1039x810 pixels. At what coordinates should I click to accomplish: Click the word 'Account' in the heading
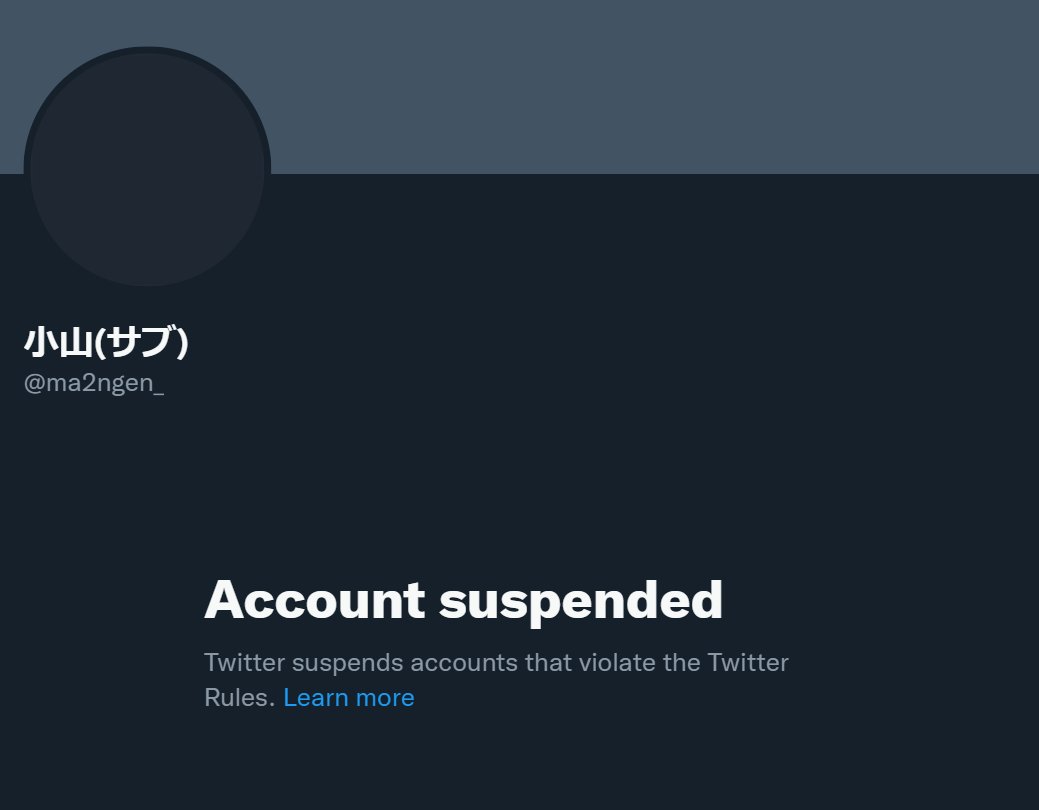click(x=314, y=601)
